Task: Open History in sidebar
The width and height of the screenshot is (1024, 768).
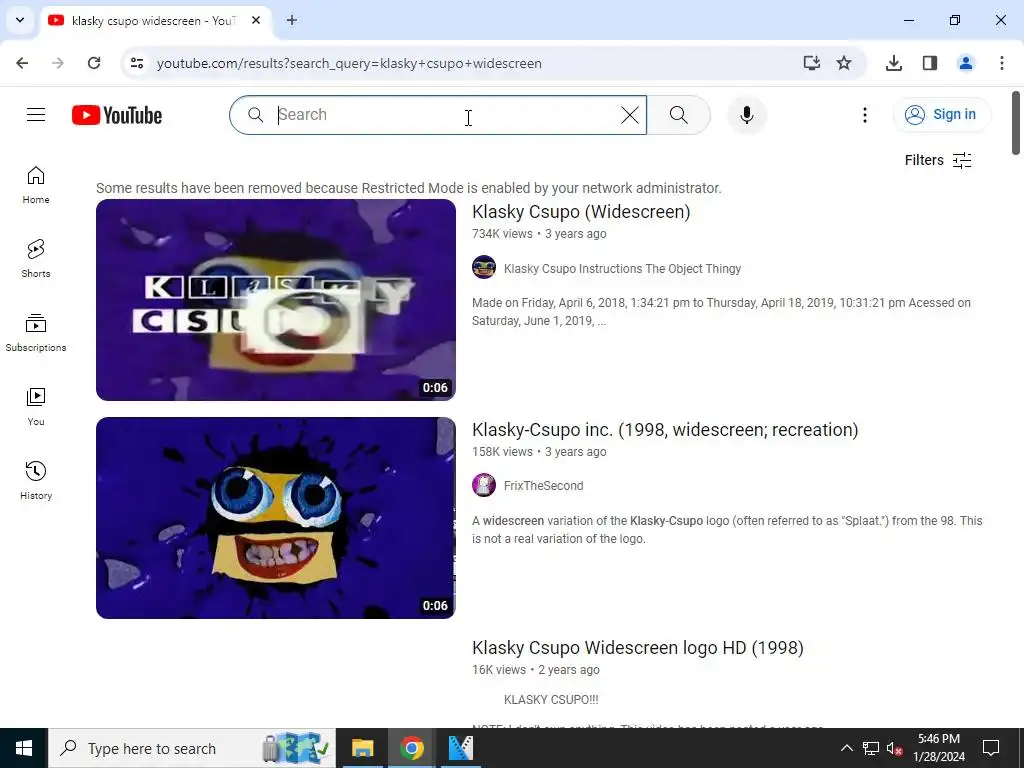Action: pyautogui.click(x=36, y=481)
